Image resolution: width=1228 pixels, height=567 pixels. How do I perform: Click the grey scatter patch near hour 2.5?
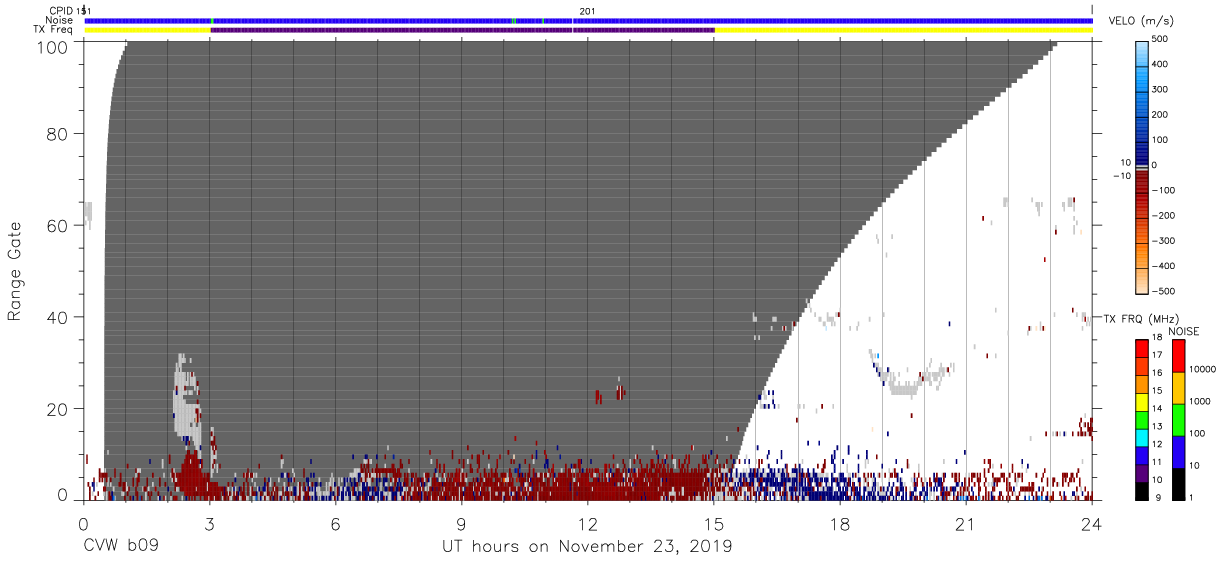[186, 400]
